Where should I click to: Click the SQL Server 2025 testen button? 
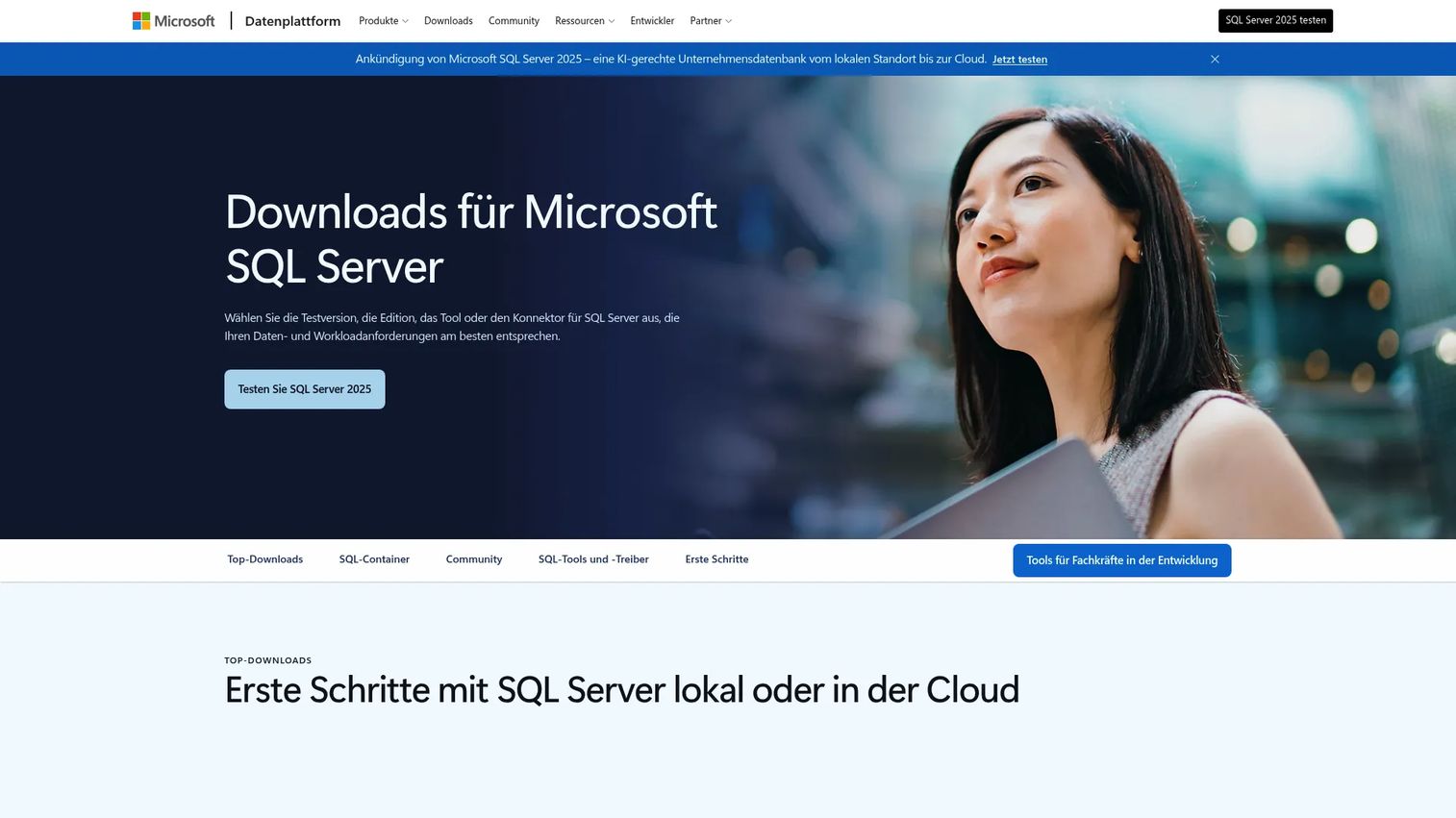click(x=1275, y=20)
